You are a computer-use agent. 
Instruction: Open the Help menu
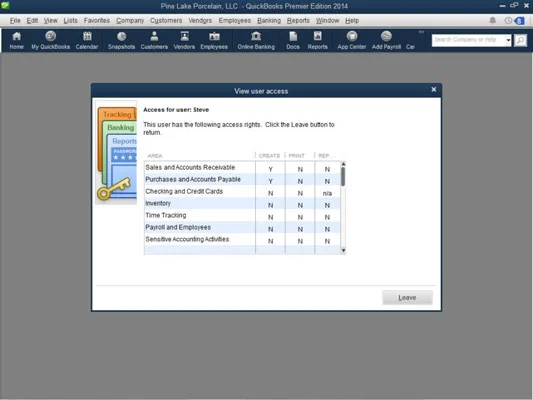[x=352, y=20]
